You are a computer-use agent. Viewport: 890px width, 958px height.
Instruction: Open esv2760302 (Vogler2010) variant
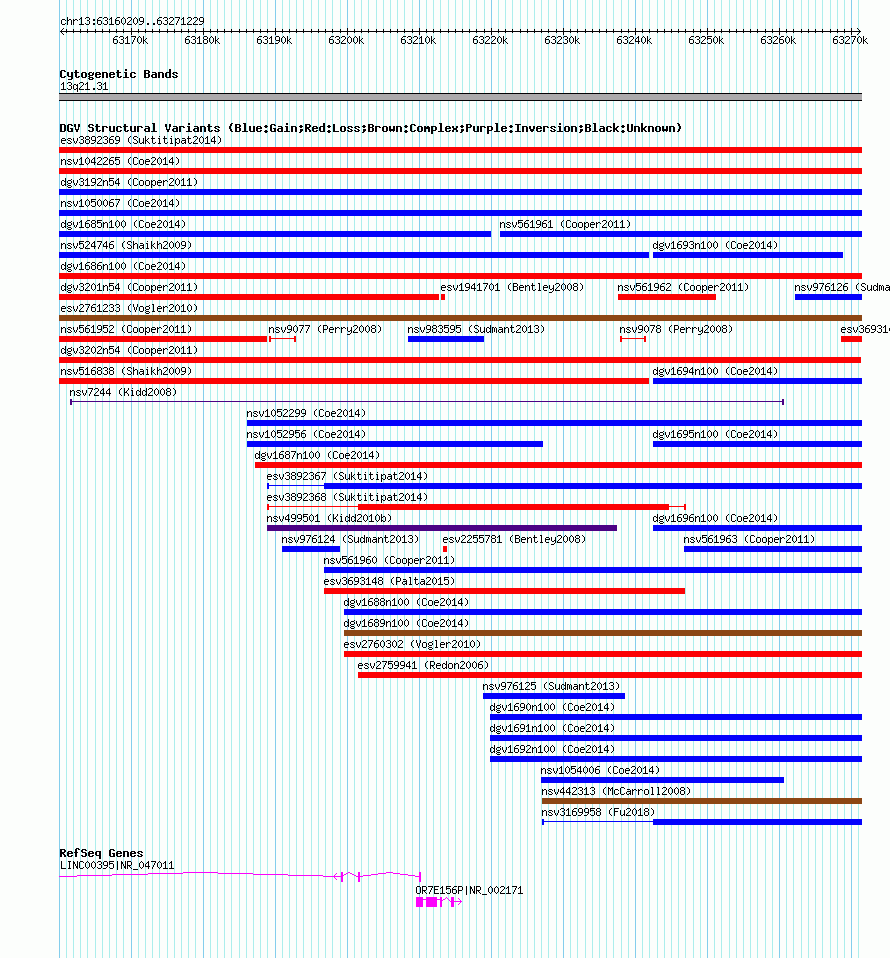click(412, 645)
